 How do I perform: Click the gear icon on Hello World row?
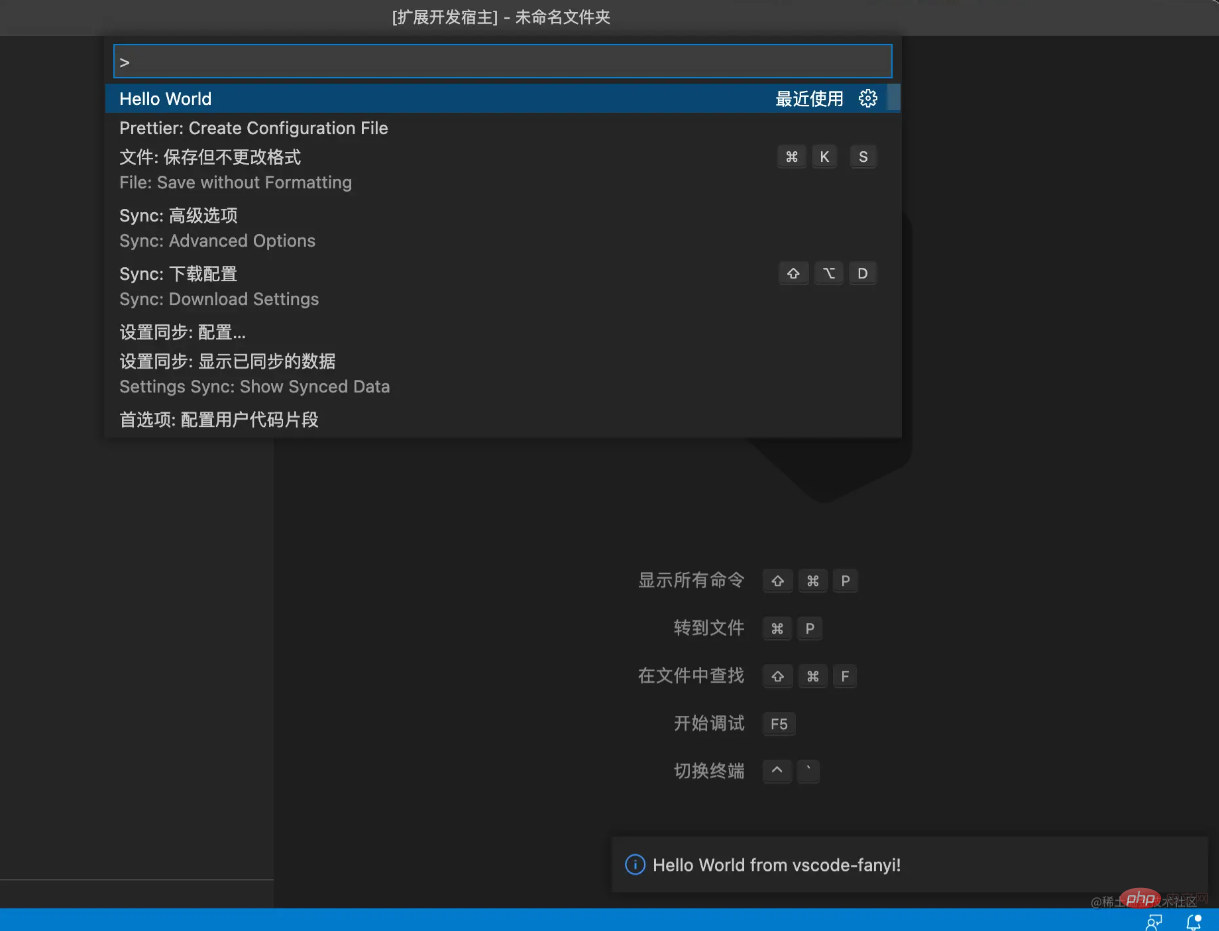point(868,98)
